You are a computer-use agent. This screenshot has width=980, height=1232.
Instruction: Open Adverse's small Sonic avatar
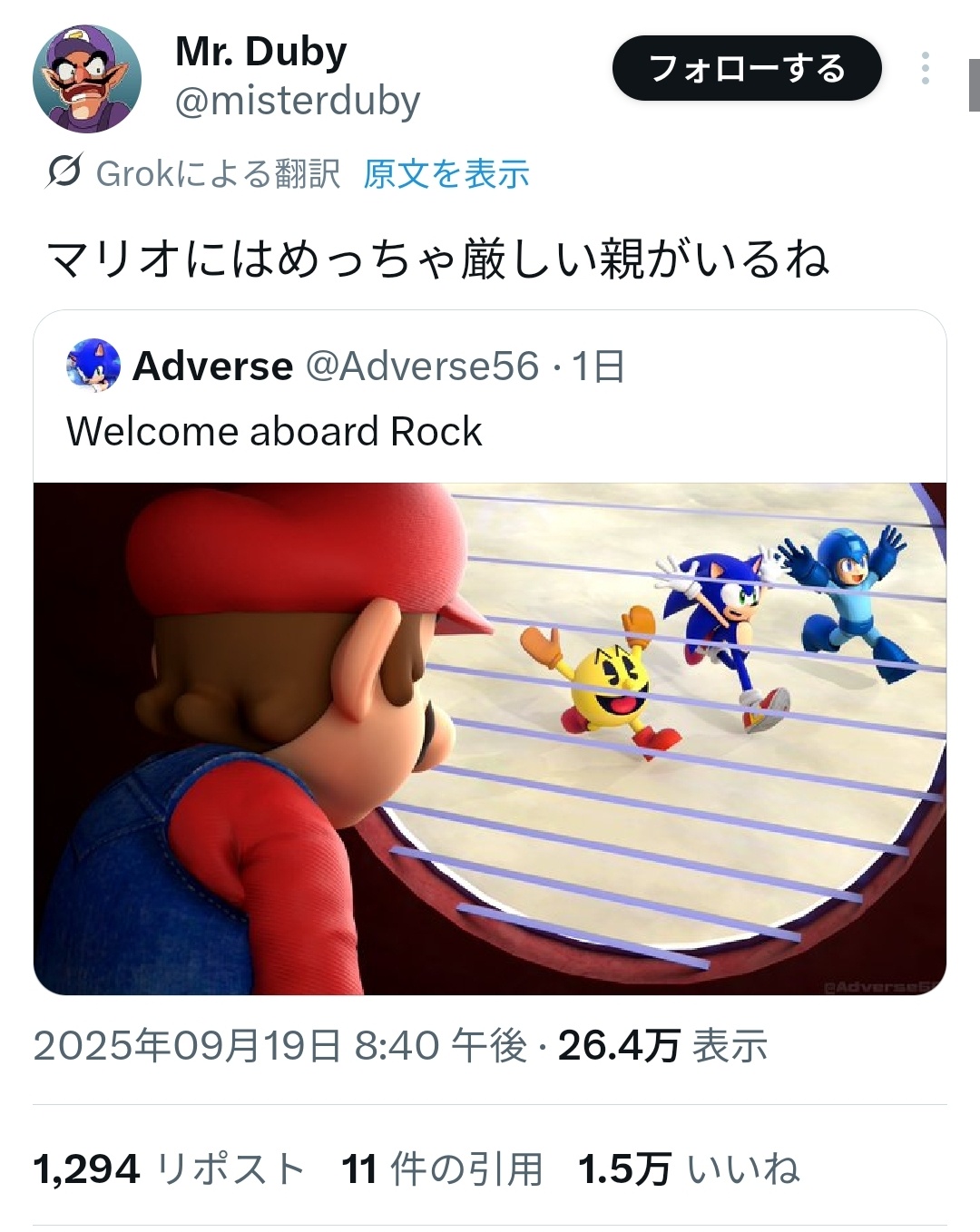tap(93, 366)
